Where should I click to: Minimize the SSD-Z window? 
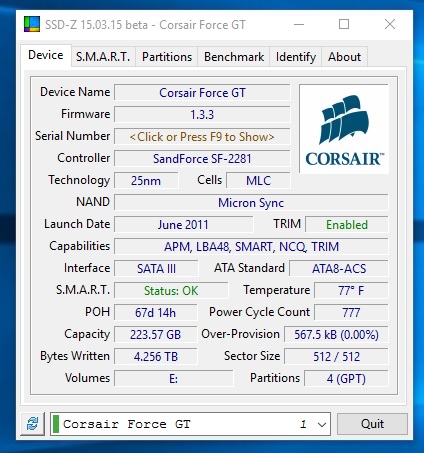299,24
